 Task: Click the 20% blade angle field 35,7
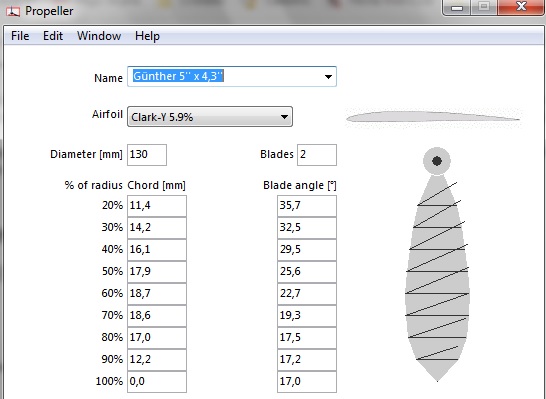307,206
